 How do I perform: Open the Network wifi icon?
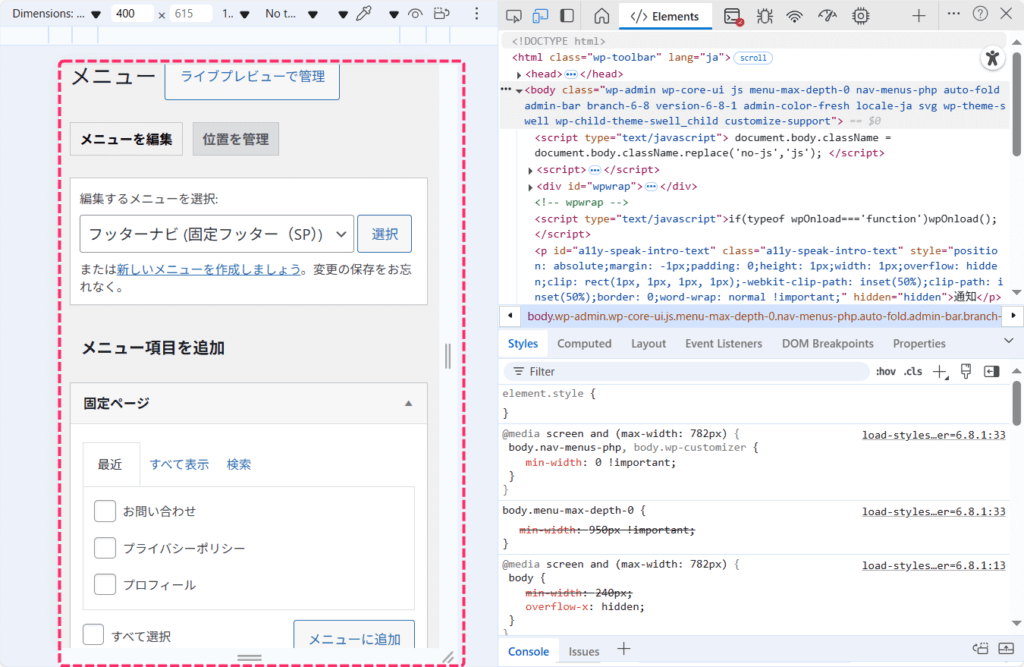794,16
